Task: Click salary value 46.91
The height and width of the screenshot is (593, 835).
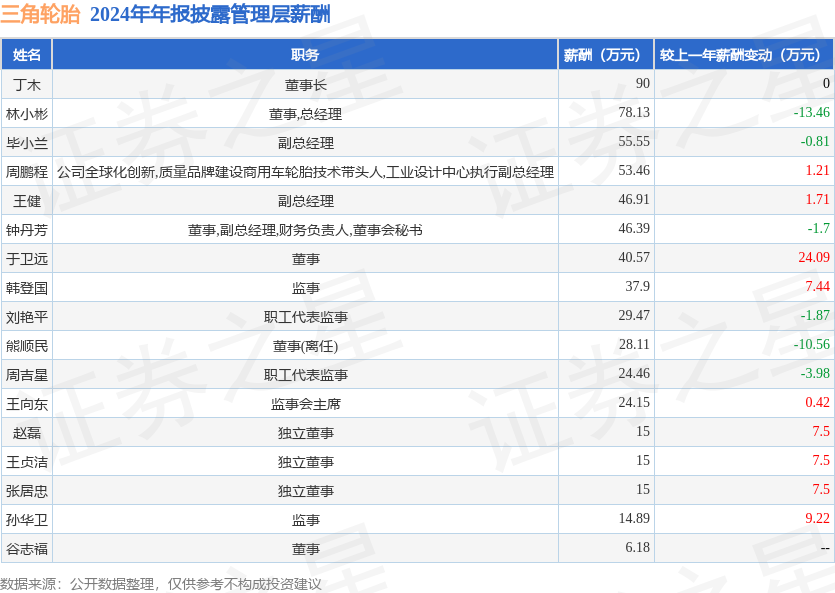Action: click(634, 199)
